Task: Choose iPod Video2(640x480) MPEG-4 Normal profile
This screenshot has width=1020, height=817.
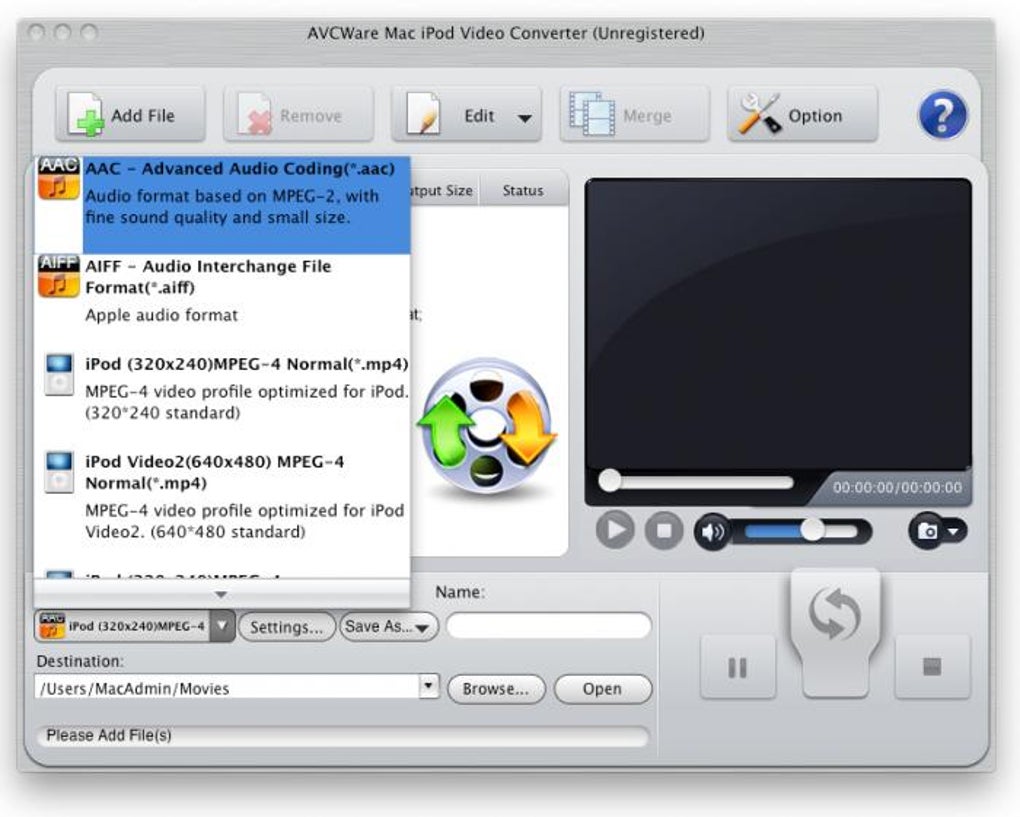Action: tap(222, 496)
